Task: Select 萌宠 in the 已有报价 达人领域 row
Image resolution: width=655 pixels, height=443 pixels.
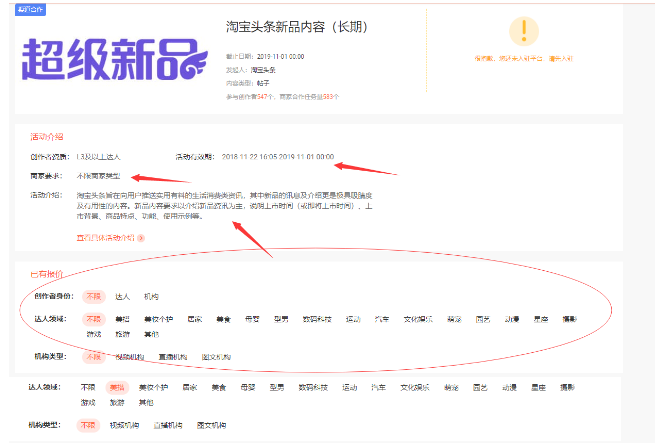Action: [x=454, y=319]
